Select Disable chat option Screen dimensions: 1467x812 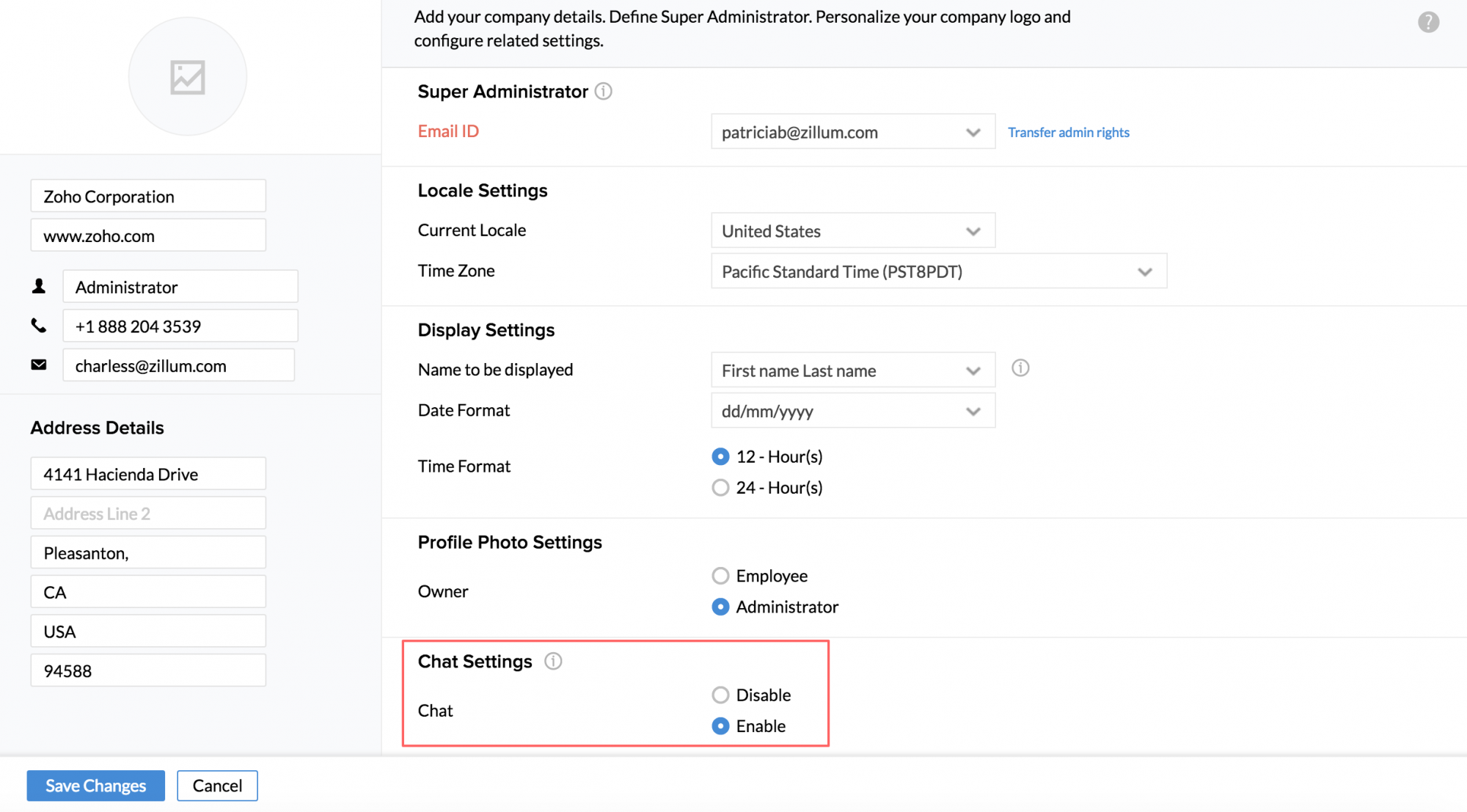[x=720, y=695]
